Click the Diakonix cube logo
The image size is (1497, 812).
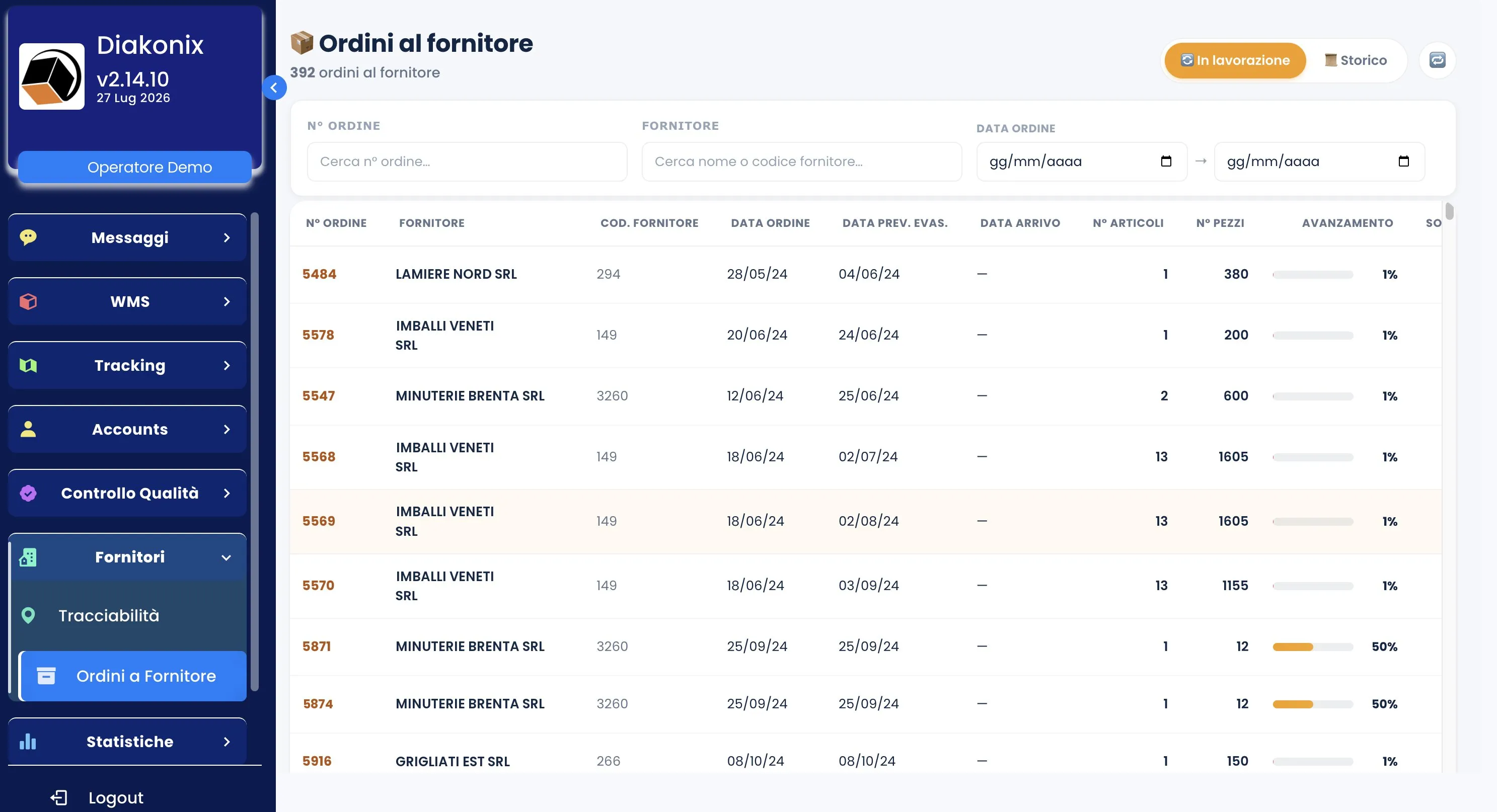point(52,76)
